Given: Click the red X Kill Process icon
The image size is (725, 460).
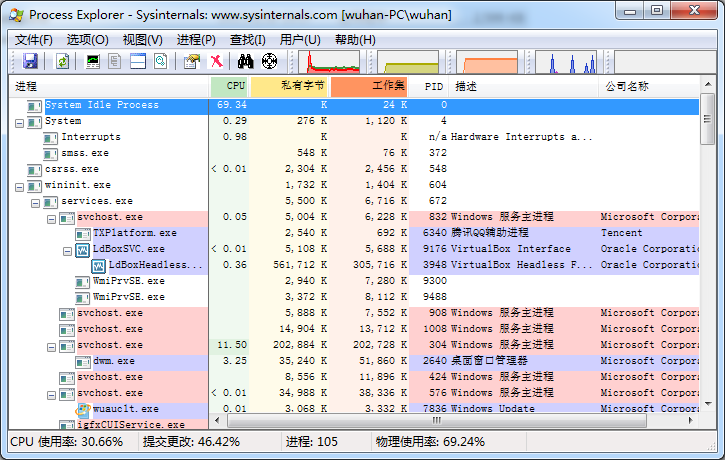Looking at the screenshot, I should coord(216,61).
